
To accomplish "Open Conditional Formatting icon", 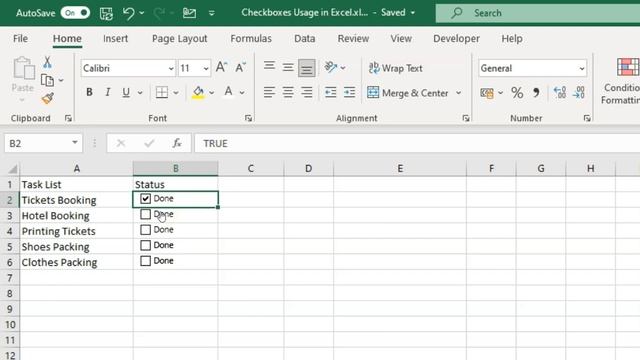I will coord(628,67).
